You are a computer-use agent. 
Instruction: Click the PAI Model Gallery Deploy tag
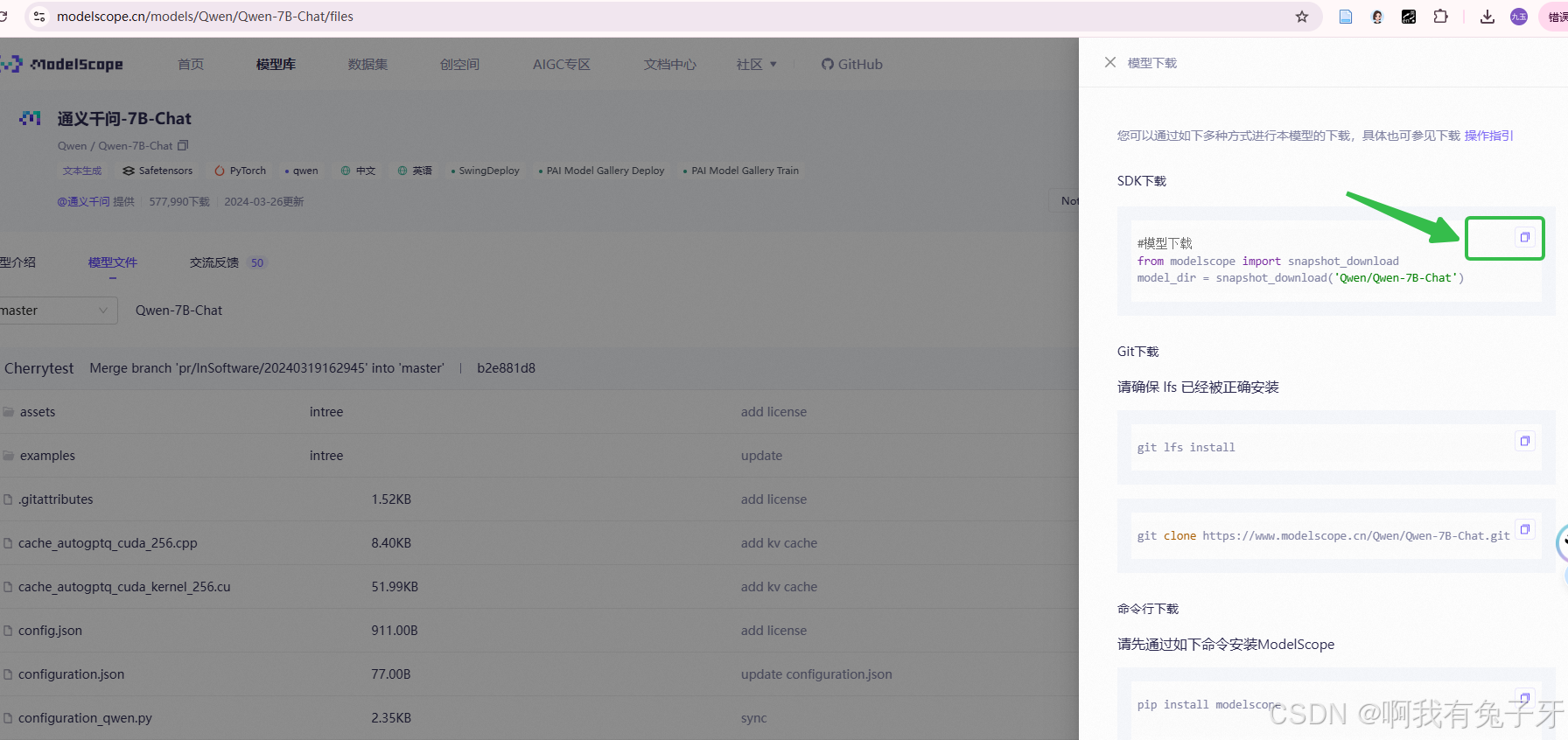pos(602,171)
